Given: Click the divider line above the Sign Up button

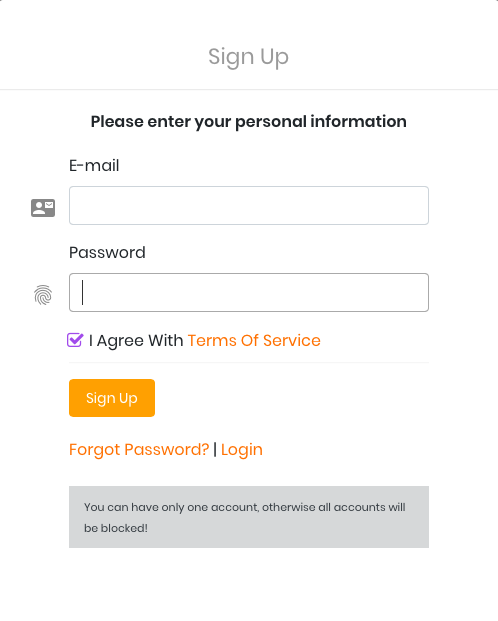Looking at the screenshot, I should [x=249, y=362].
